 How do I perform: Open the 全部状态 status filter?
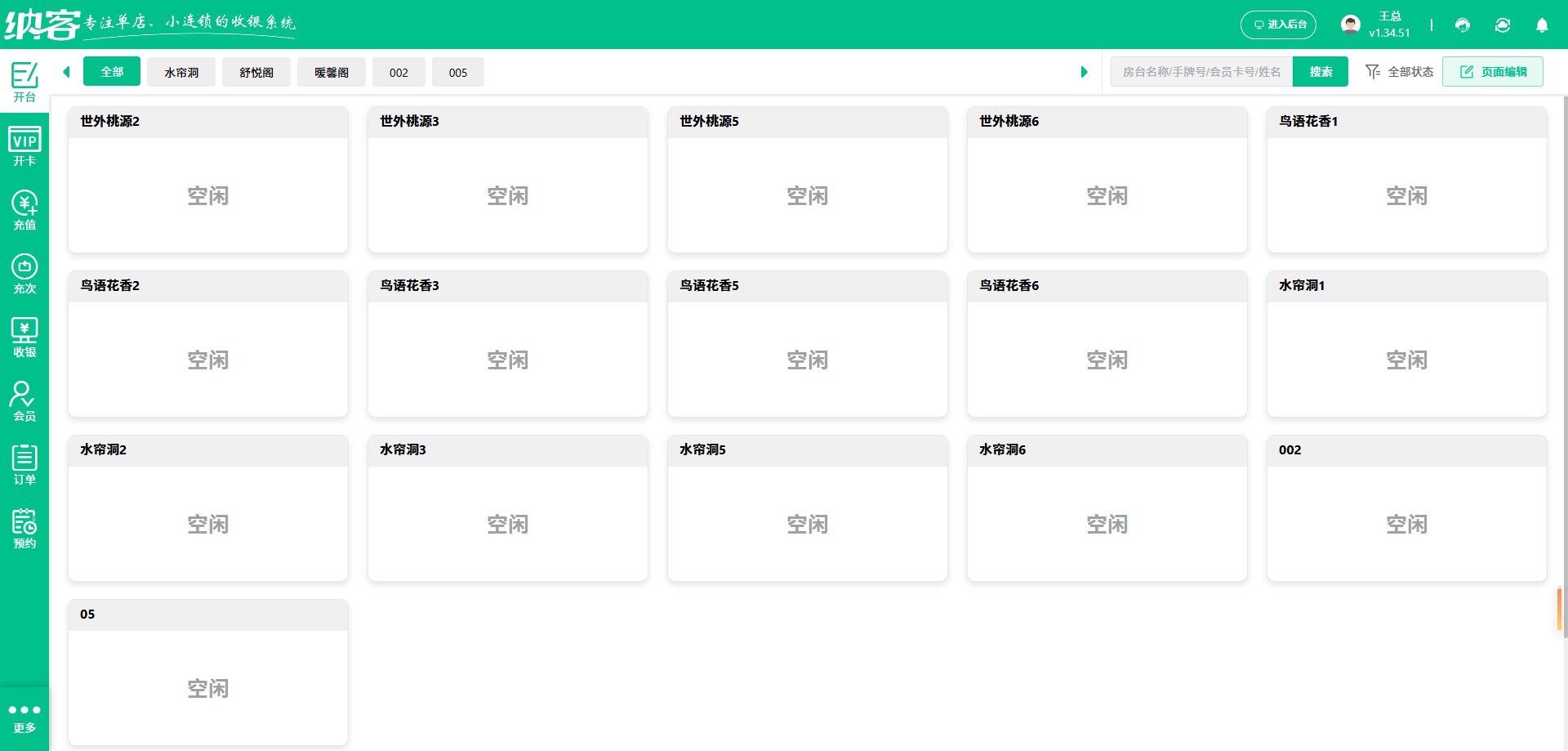(1399, 72)
